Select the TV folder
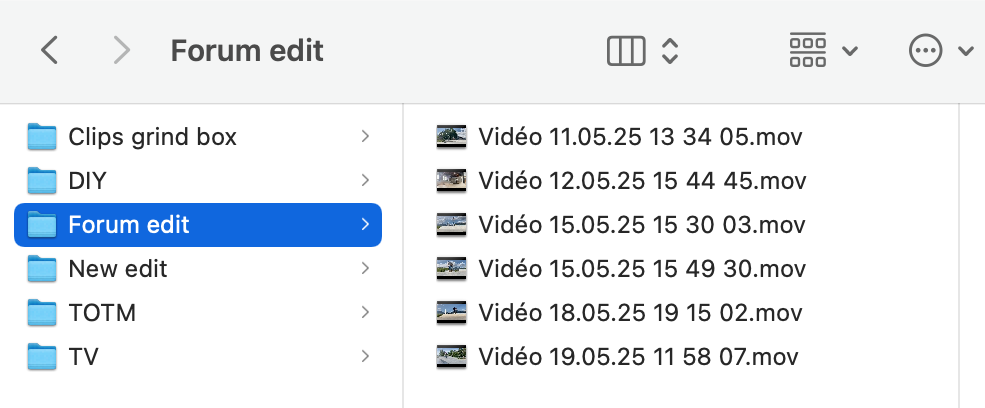Viewport: 985px width, 408px height. pyautogui.click(x=198, y=356)
